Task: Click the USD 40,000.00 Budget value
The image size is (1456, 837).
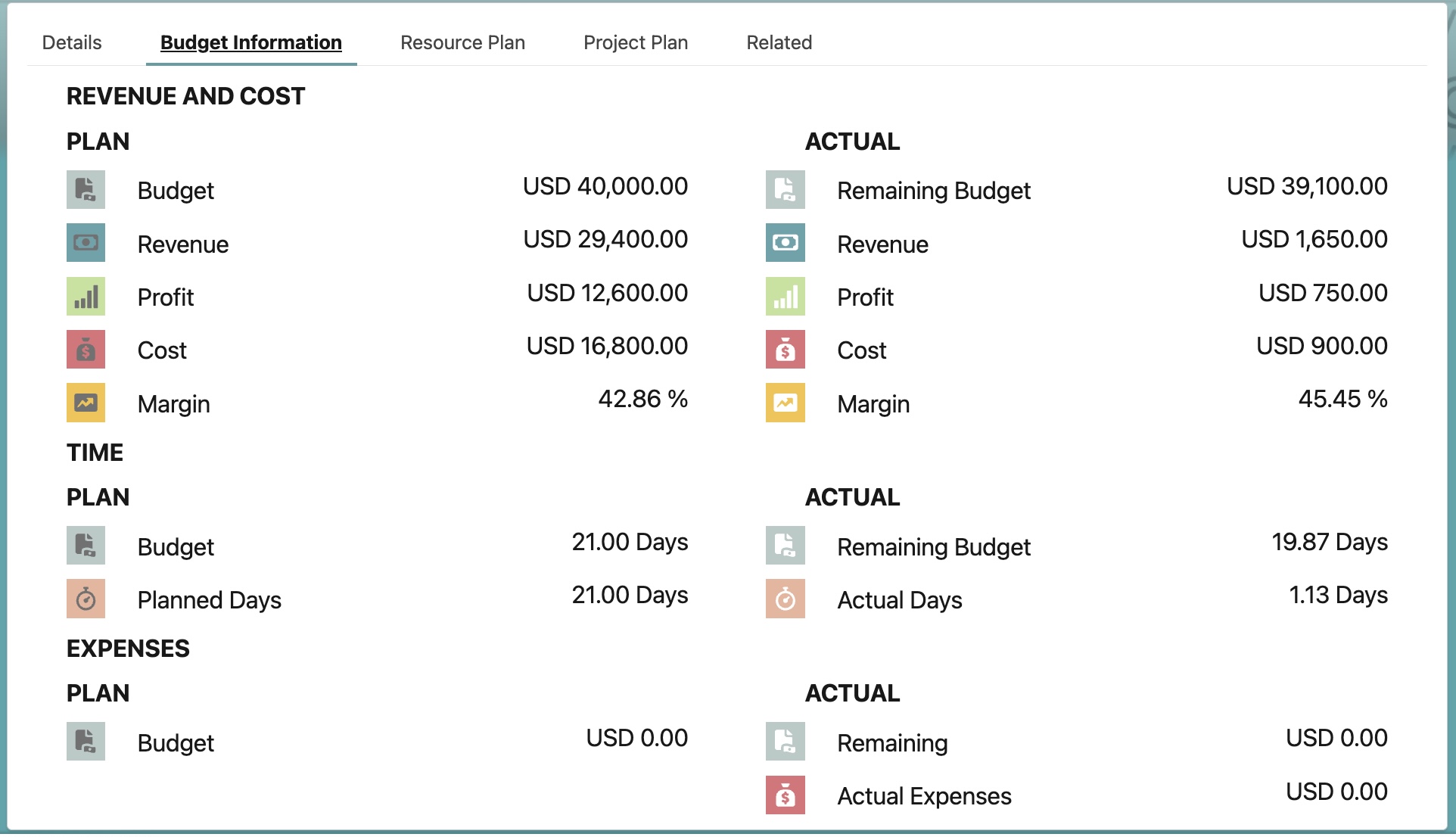Action: pos(605,186)
